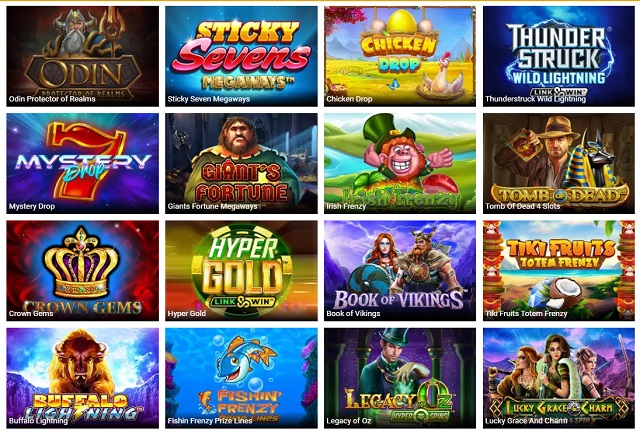Play Book of Vikings game
Viewport: 640px width, 435px height.
coord(400,271)
